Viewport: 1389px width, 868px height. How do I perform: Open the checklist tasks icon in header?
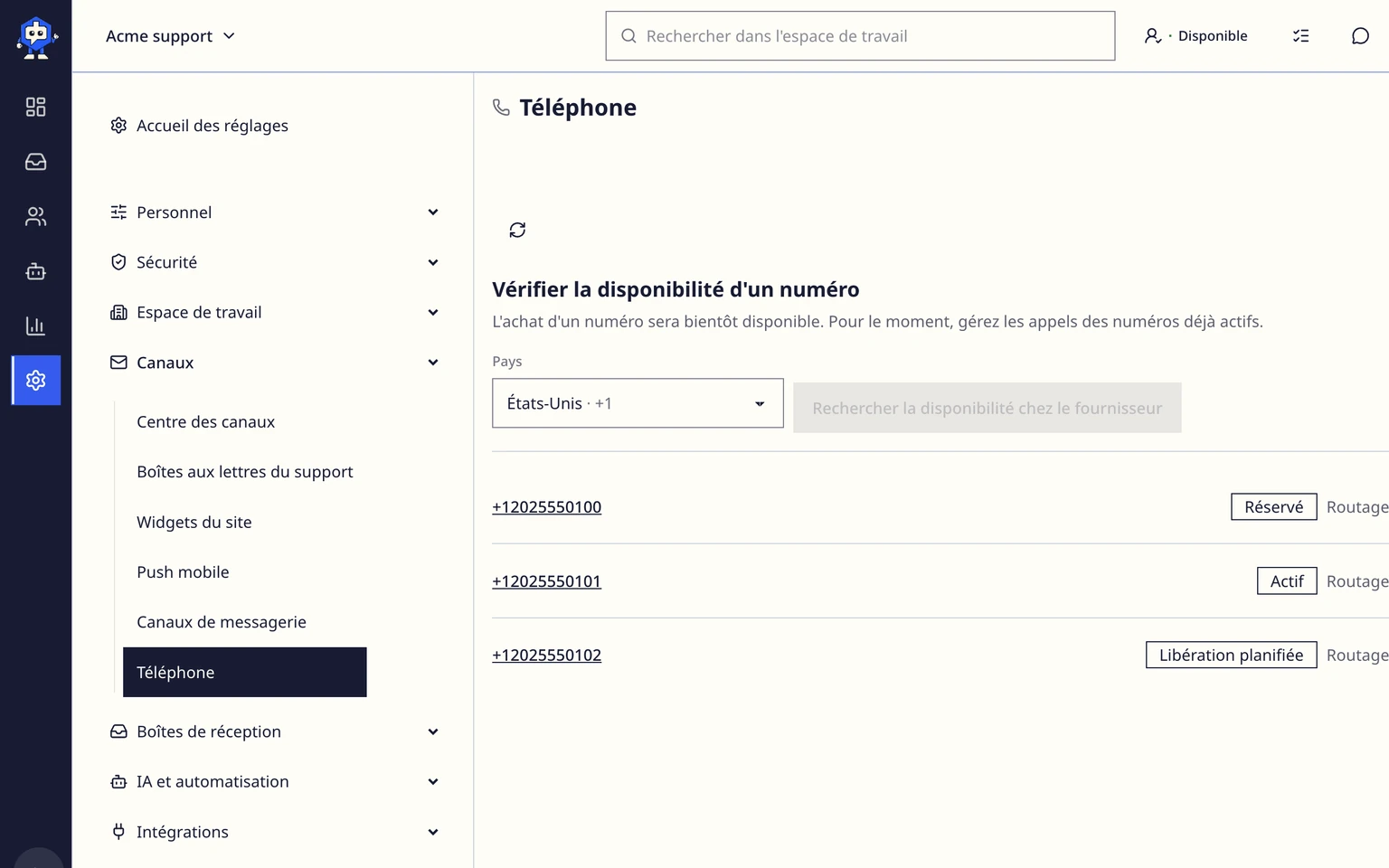1300,36
